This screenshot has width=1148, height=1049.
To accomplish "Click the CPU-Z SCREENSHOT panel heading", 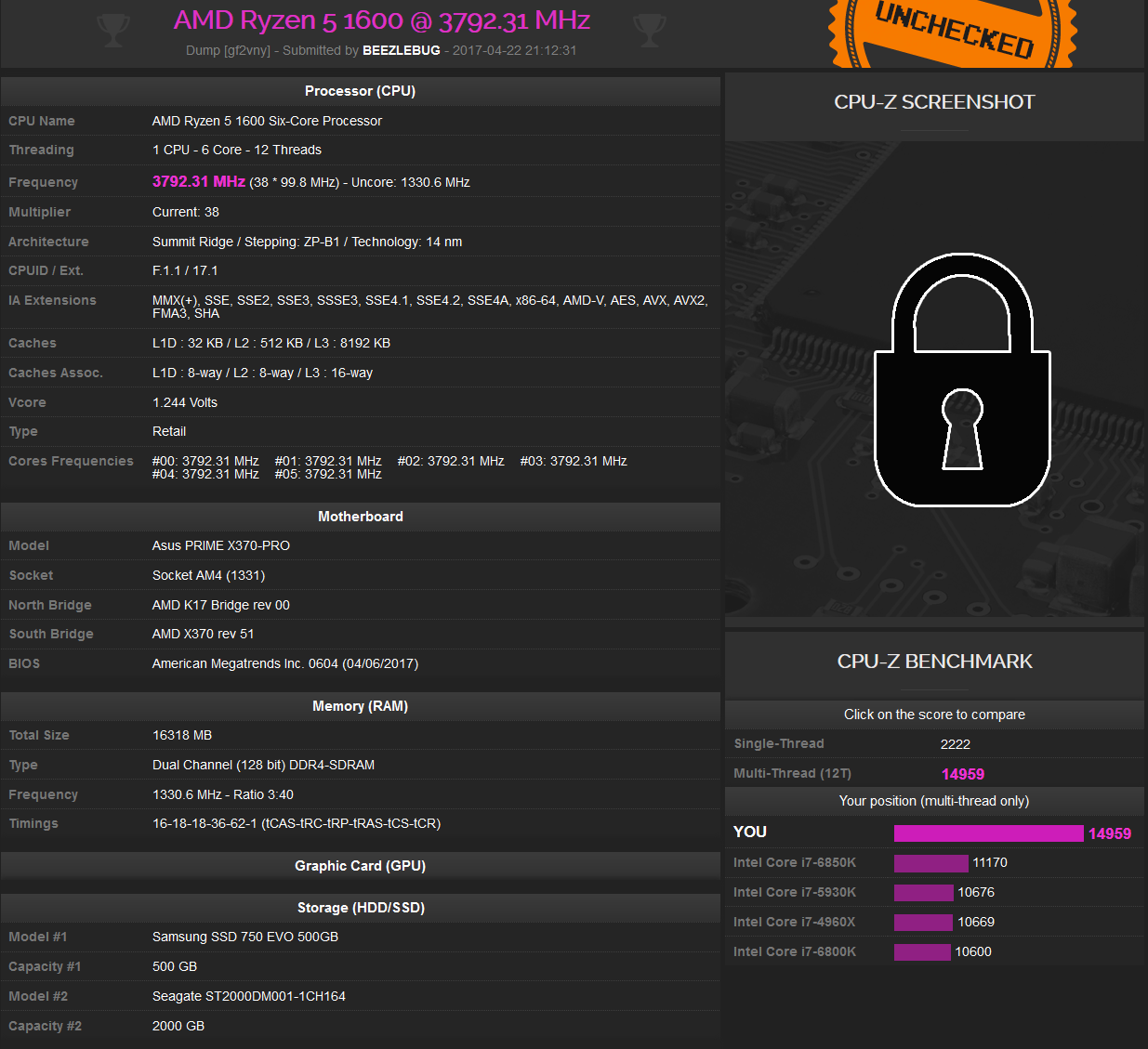I will click(x=934, y=102).
